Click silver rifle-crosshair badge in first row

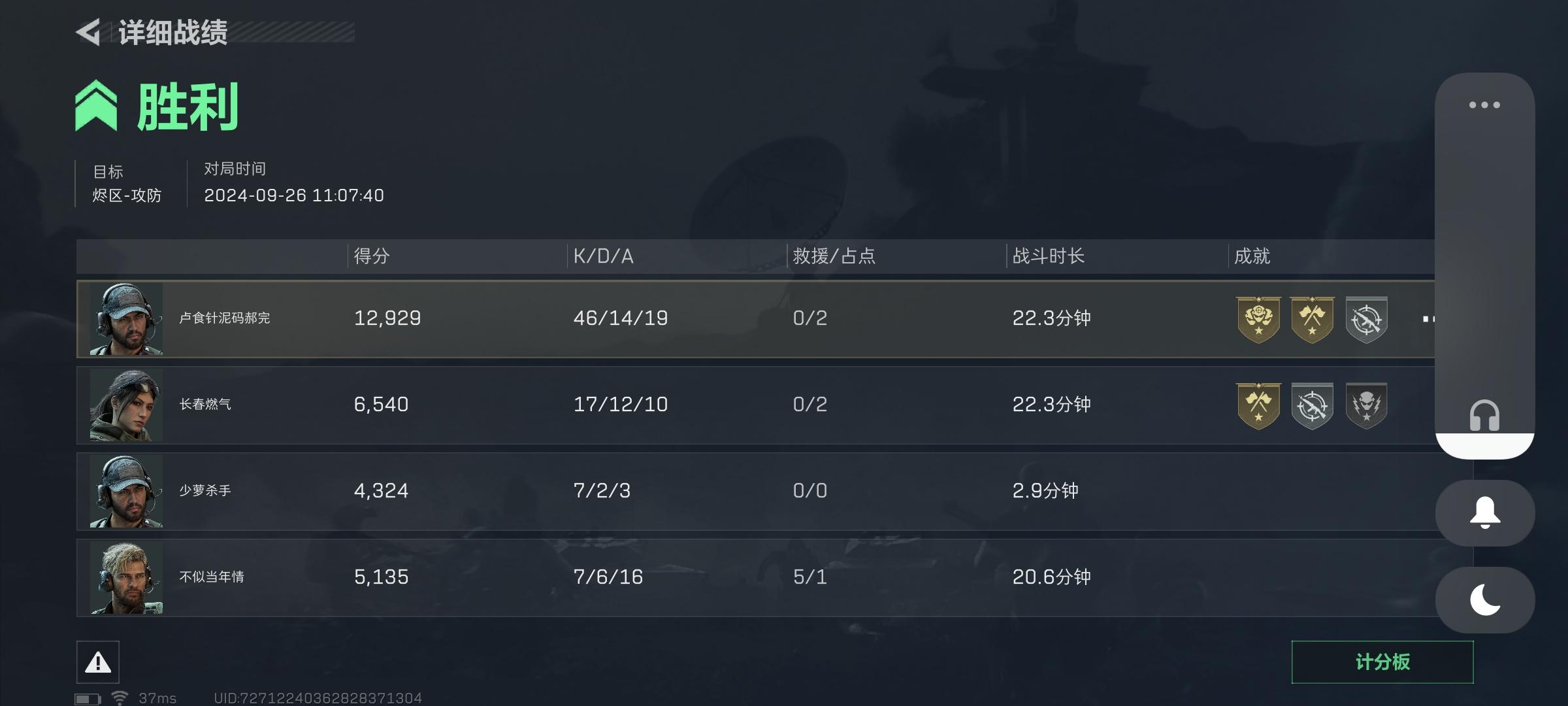(x=1366, y=319)
